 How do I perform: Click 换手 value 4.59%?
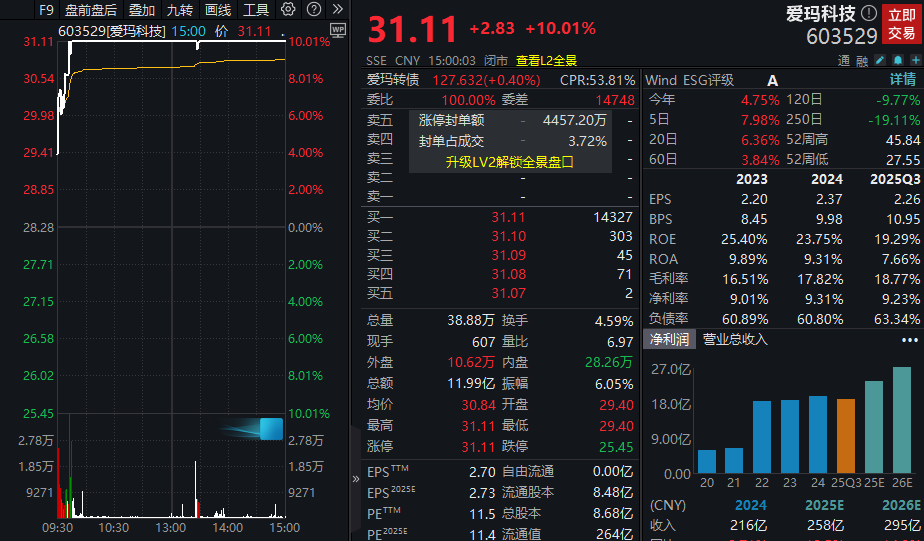[614, 321]
